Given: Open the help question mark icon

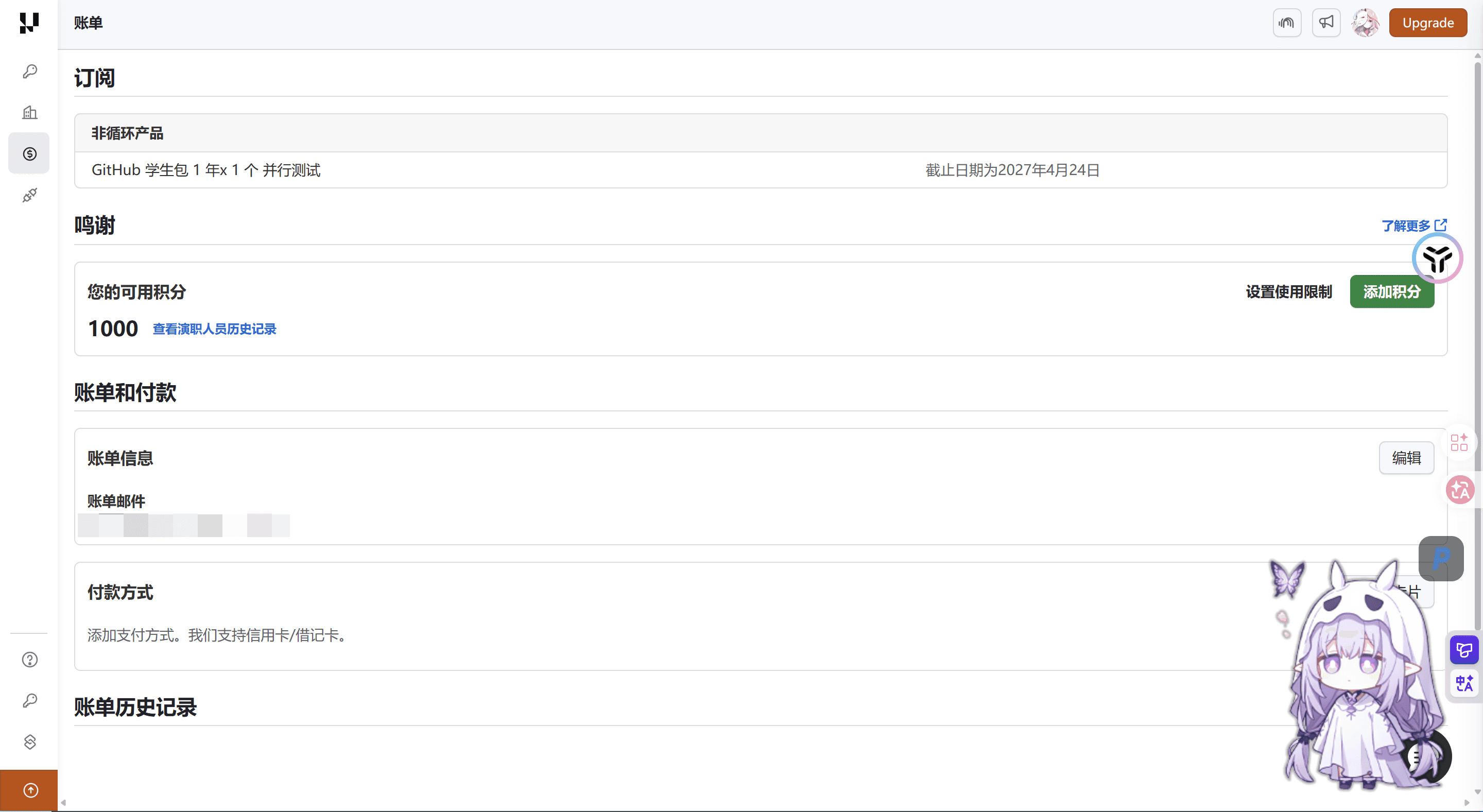Looking at the screenshot, I should click(x=29, y=660).
